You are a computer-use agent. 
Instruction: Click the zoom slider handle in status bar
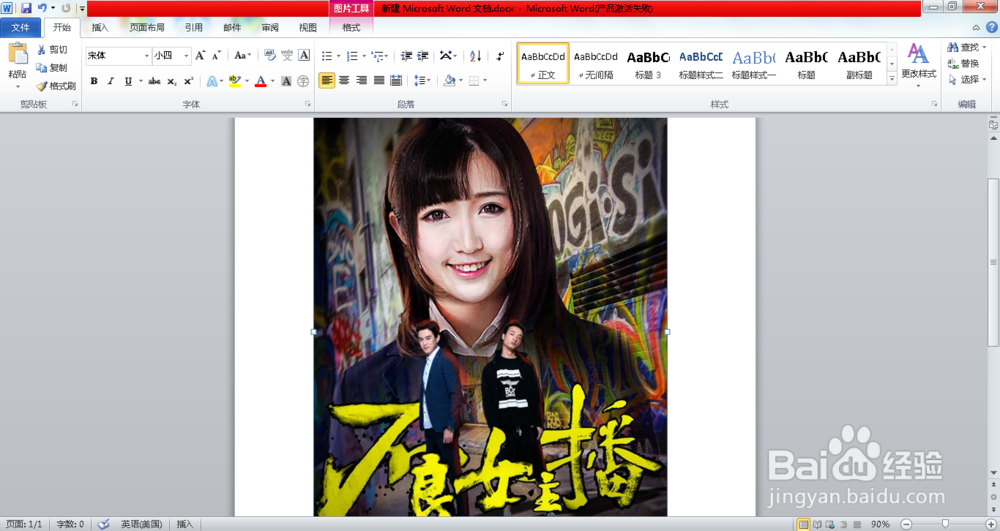(x=945, y=524)
